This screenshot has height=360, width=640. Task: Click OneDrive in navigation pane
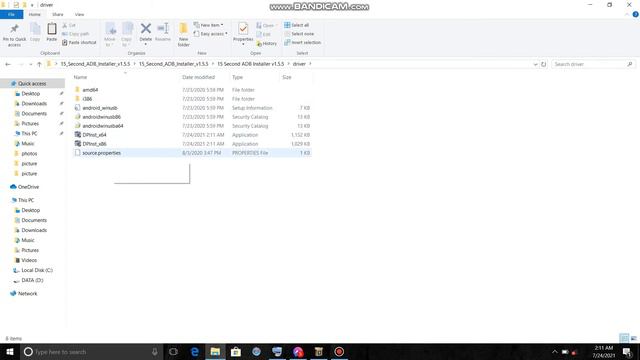click(x=28, y=187)
